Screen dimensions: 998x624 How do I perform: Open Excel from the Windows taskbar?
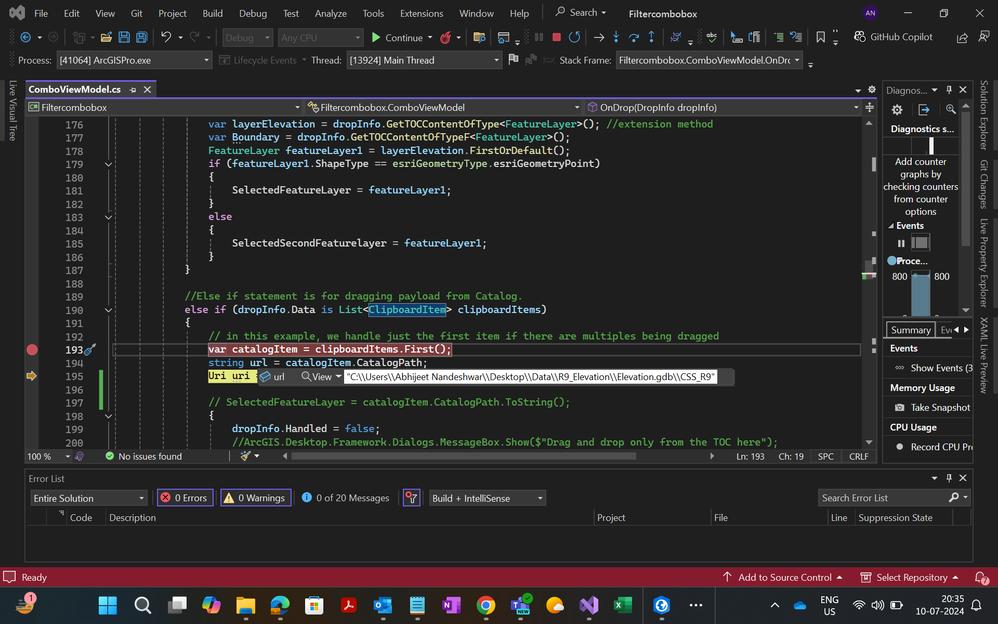tap(622, 605)
